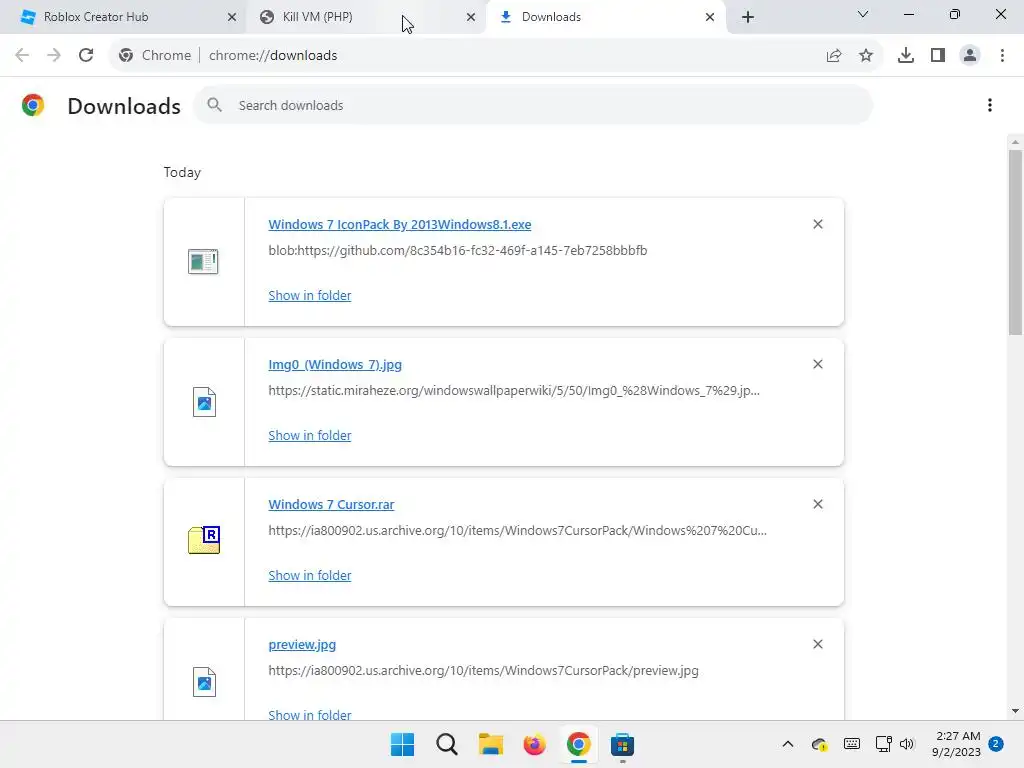Image resolution: width=1024 pixels, height=768 pixels.
Task: Show preview.jpg in folder
Action: click(310, 714)
